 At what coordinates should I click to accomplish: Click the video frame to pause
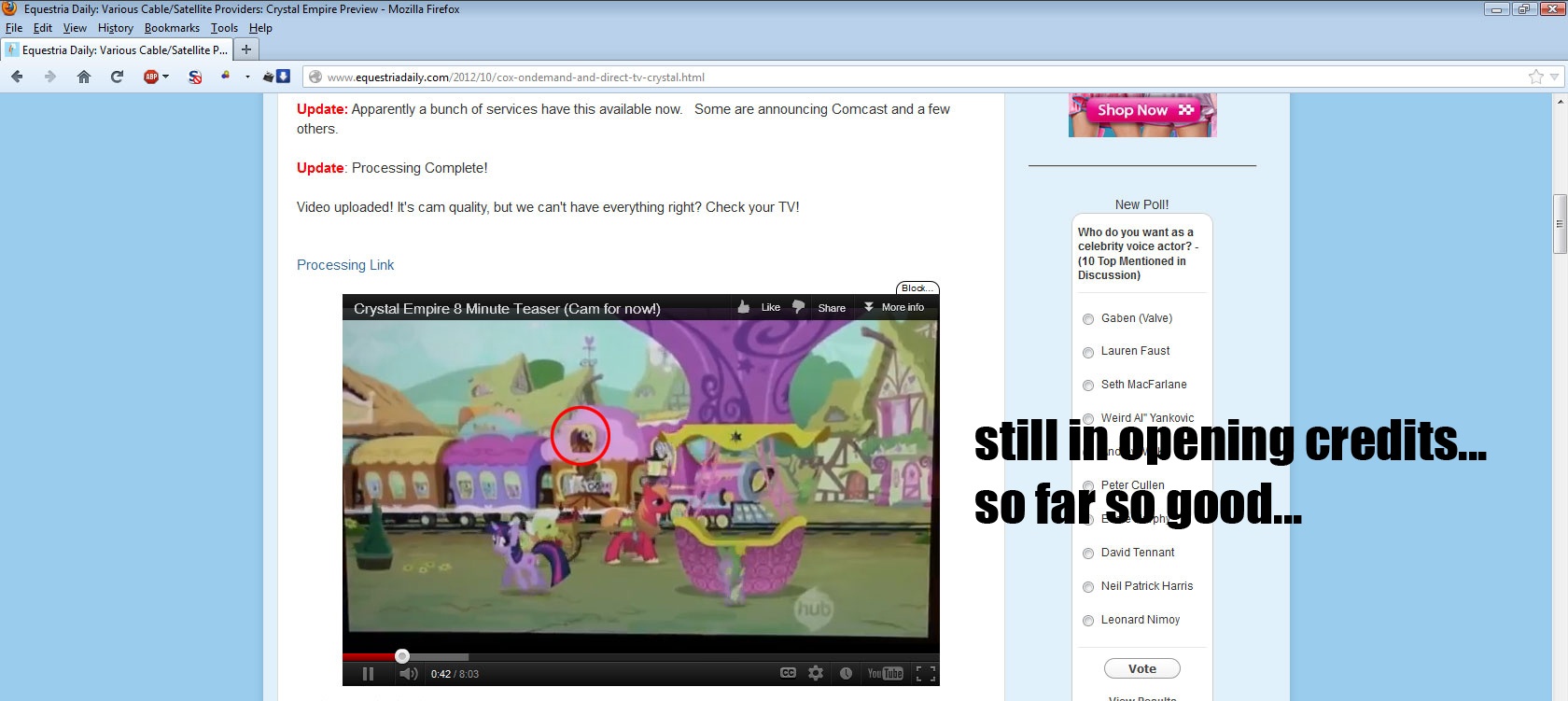tap(641, 485)
